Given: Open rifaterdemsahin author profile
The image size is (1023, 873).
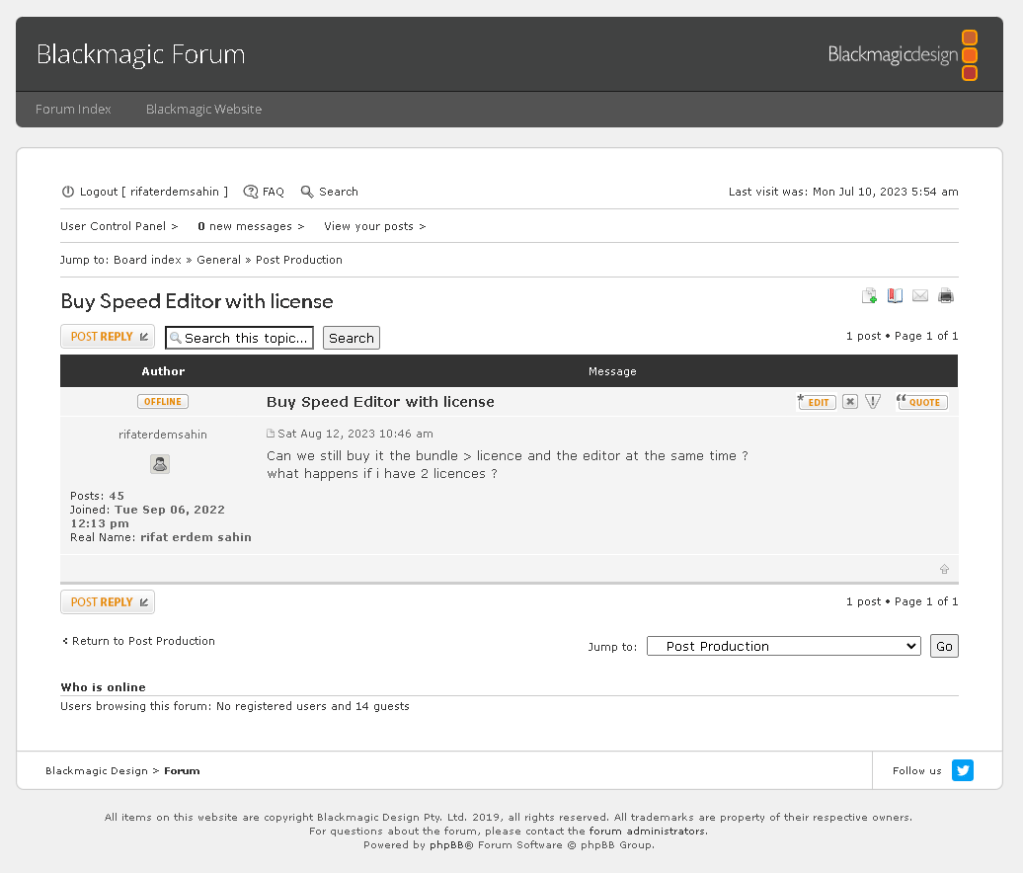Looking at the screenshot, I should (x=162, y=435).
